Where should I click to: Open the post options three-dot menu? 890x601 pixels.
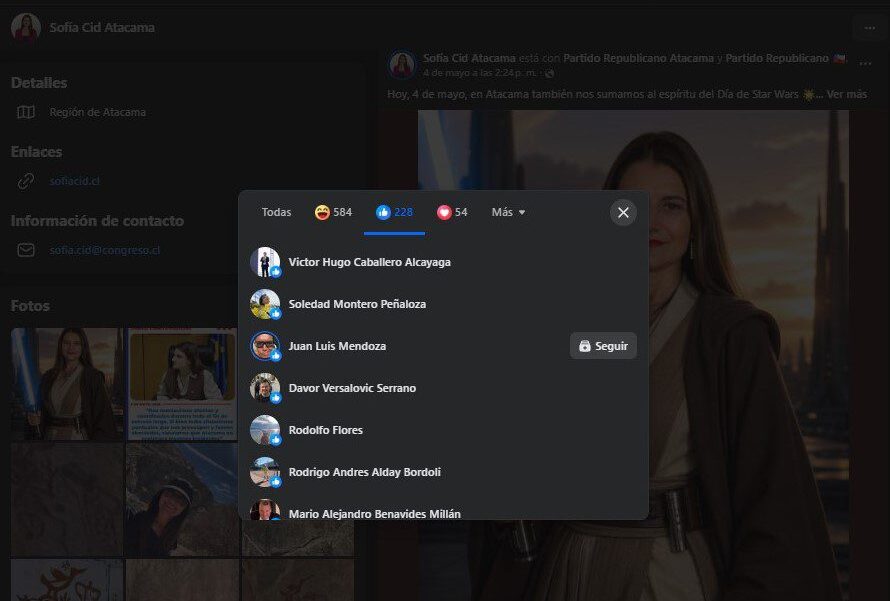[865, 64]
